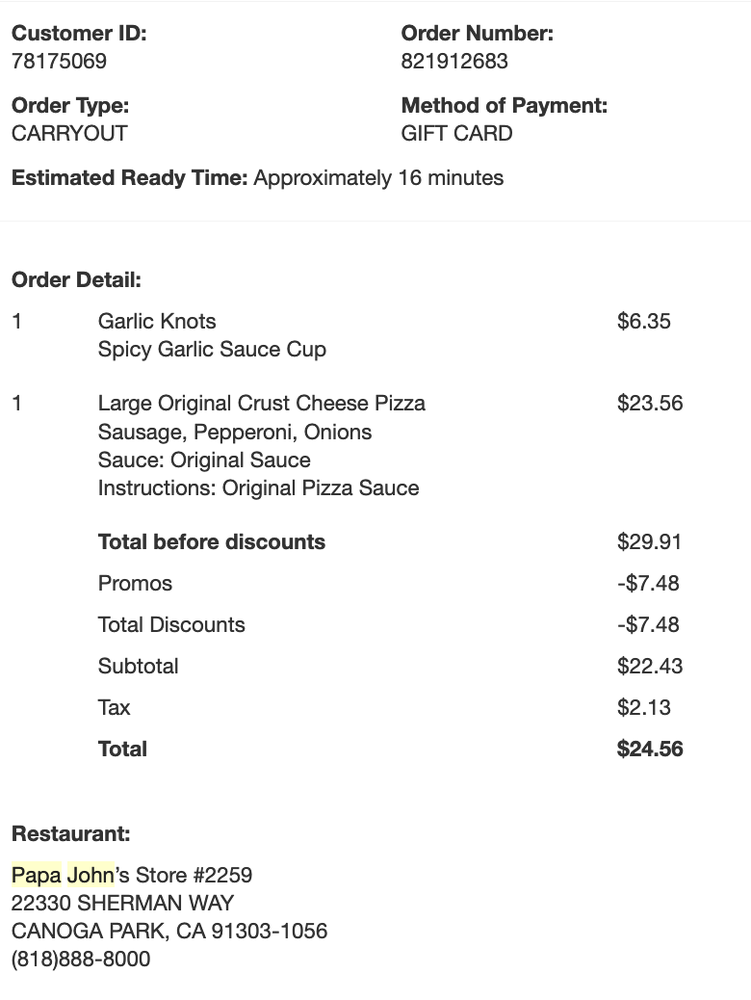751x1000 pixels.
Task: Click the Total before discounts amount $29.91
Action: click(x=649, y=542)
